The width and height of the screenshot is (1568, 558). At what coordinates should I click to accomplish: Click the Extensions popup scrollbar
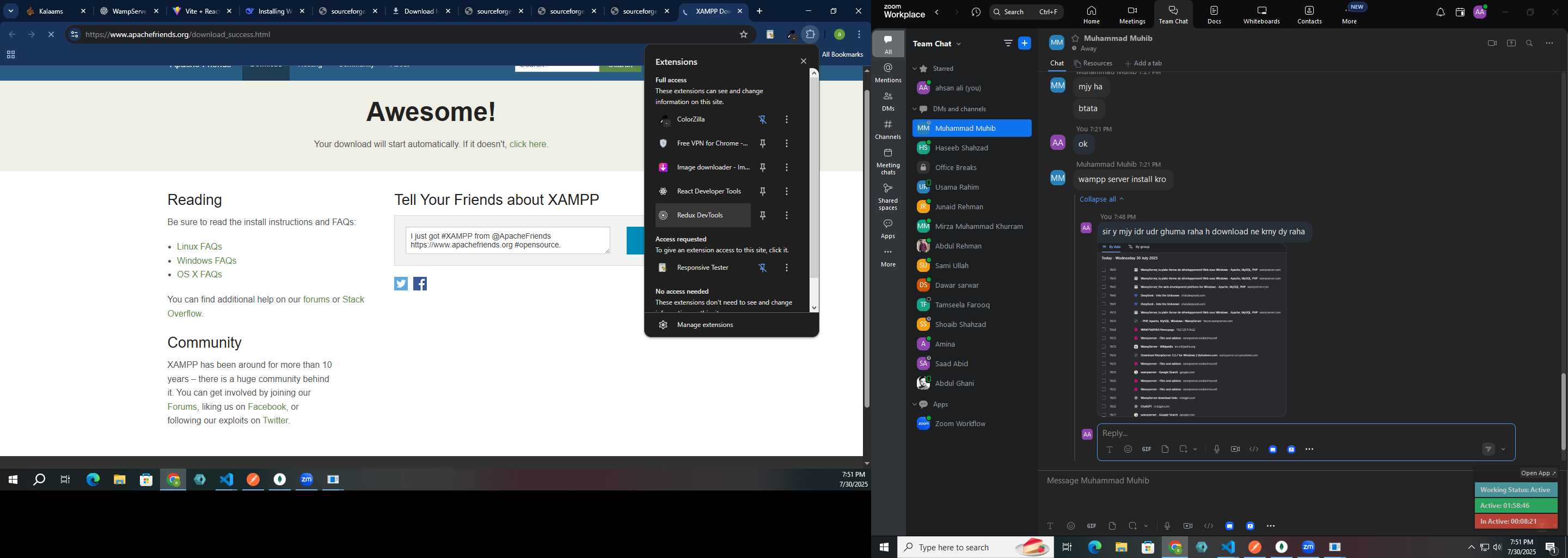[814, 177]
